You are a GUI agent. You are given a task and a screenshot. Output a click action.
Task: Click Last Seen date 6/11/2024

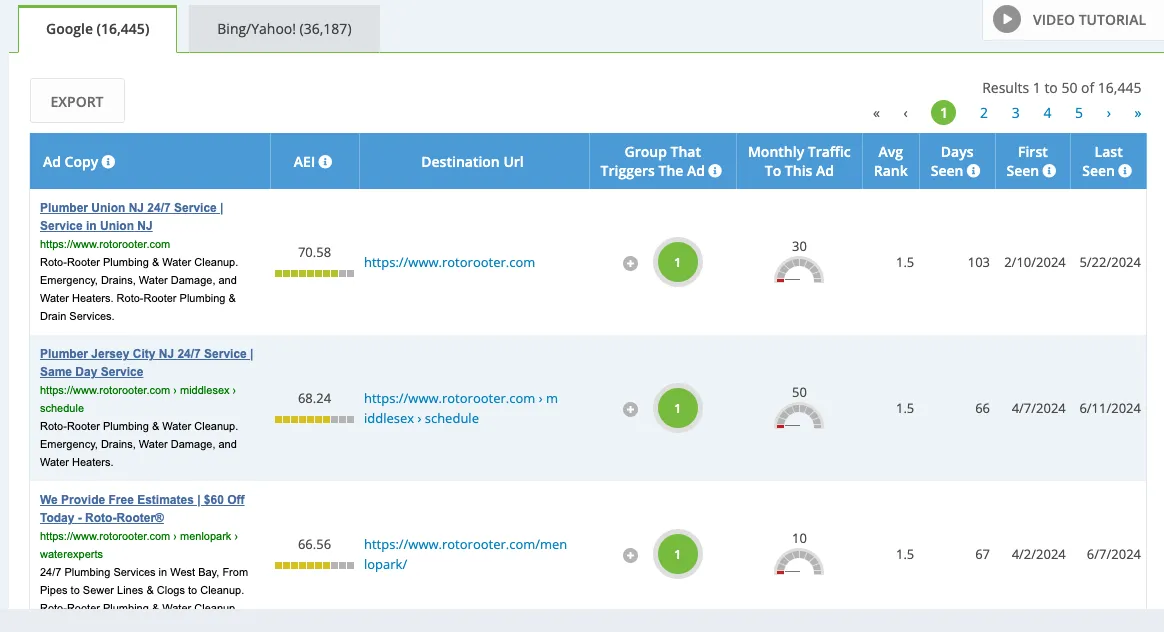point(1110,408)
